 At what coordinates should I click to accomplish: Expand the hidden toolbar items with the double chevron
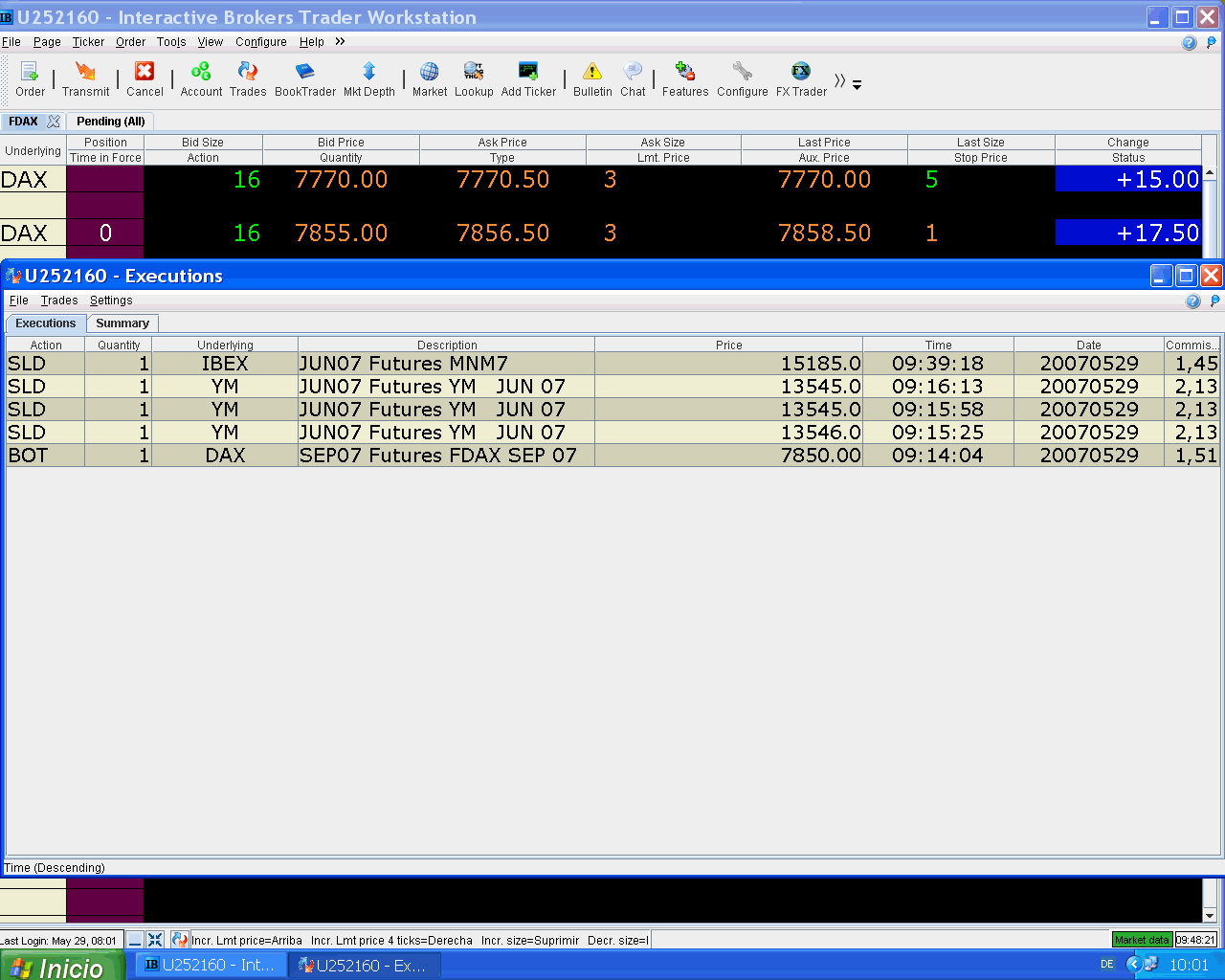point(839,81)
